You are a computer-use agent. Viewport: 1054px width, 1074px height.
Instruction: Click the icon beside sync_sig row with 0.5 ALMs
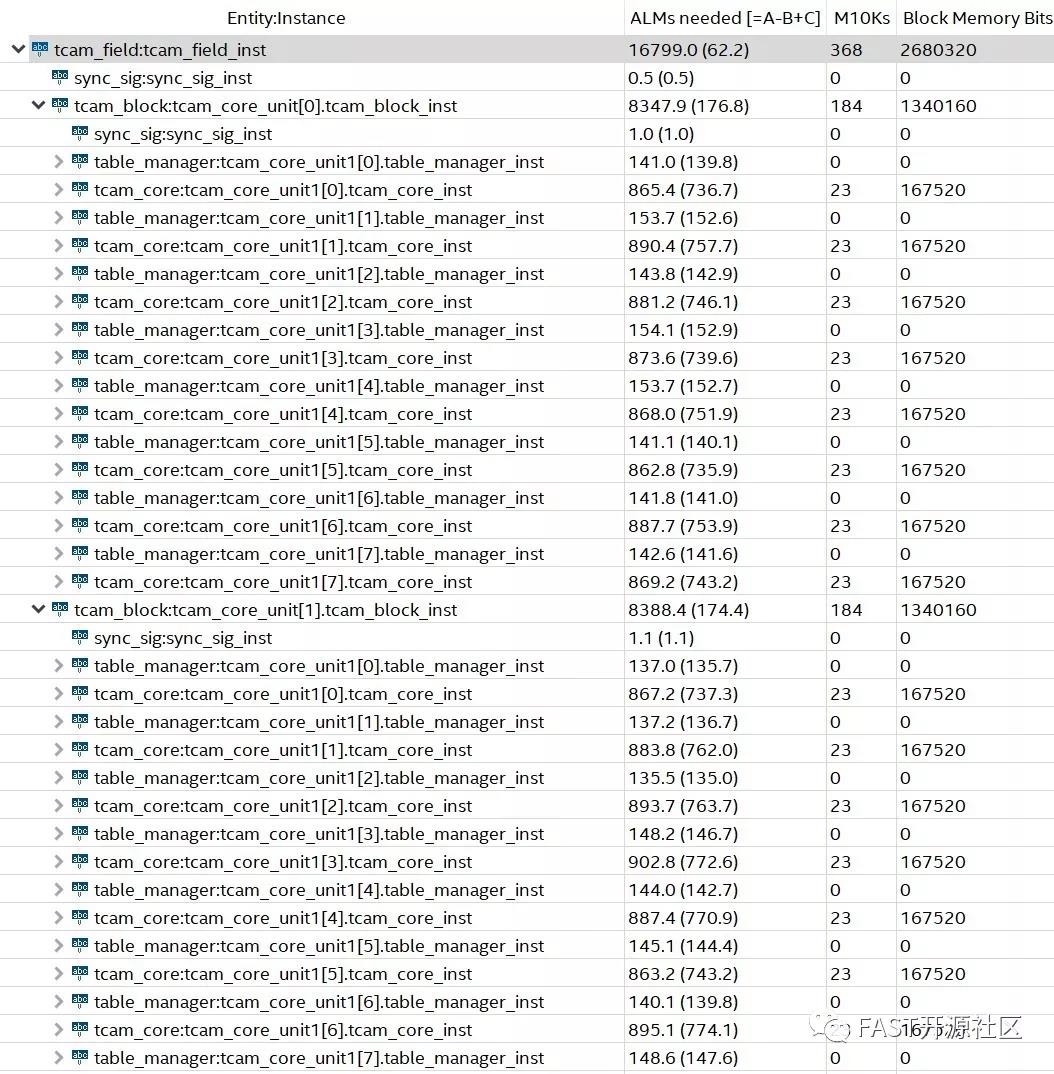pos(60,77)
